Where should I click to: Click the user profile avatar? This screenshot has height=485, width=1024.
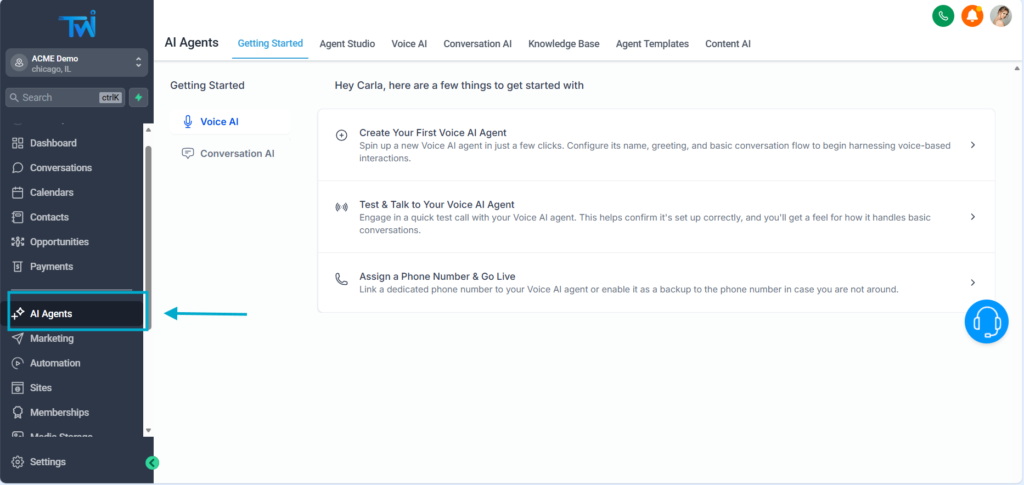coord(1000,16)
